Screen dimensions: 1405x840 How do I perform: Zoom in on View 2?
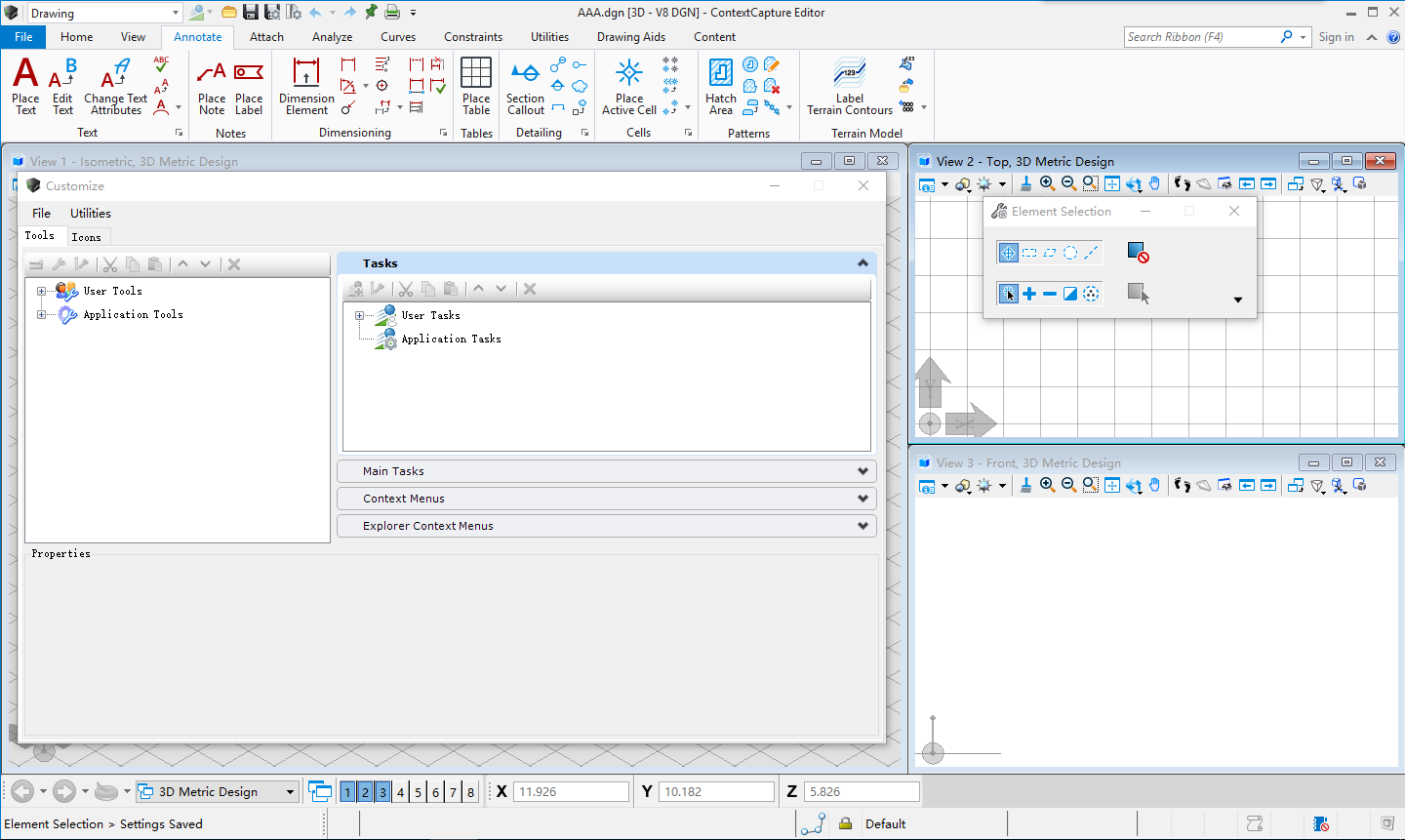pos(1047,183)
